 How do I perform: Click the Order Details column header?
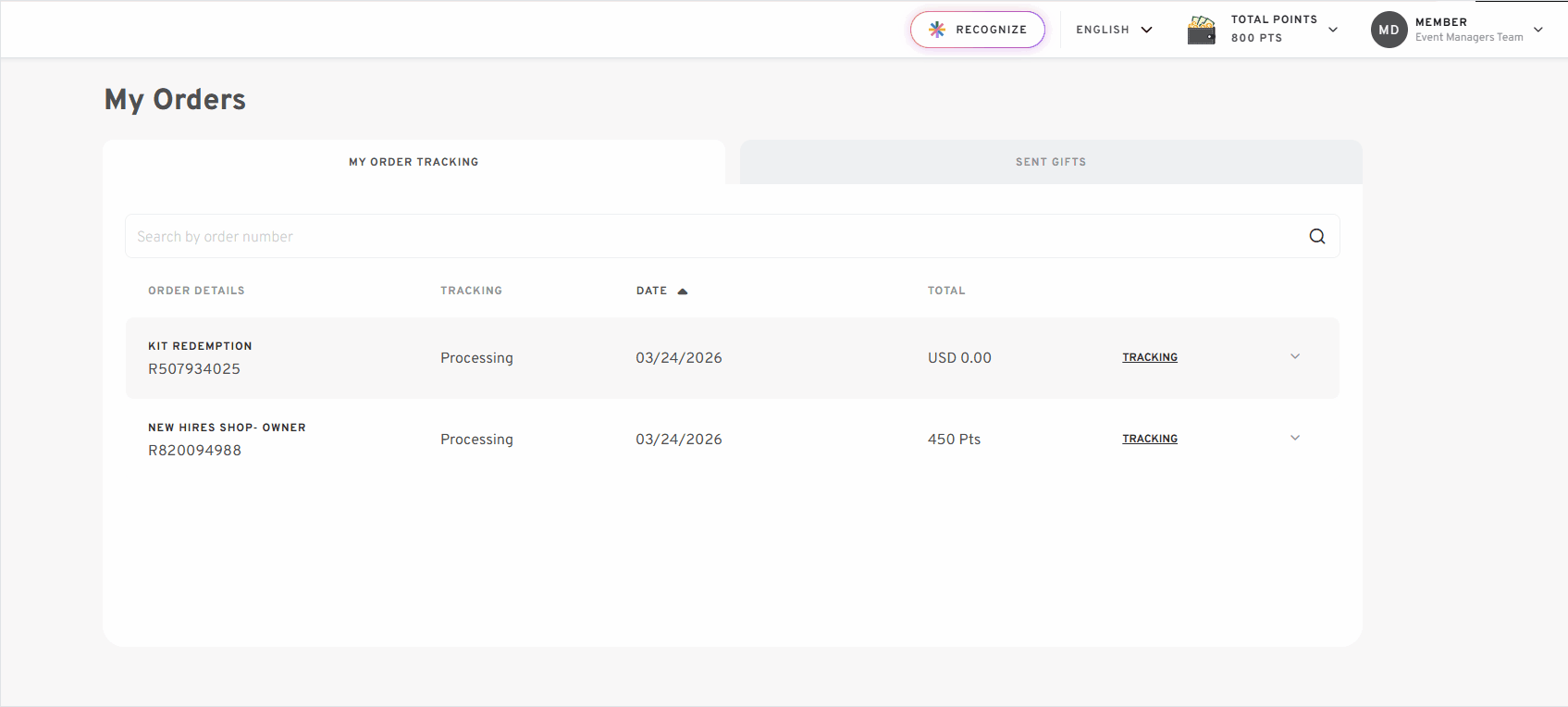click(x=196, y=291)
